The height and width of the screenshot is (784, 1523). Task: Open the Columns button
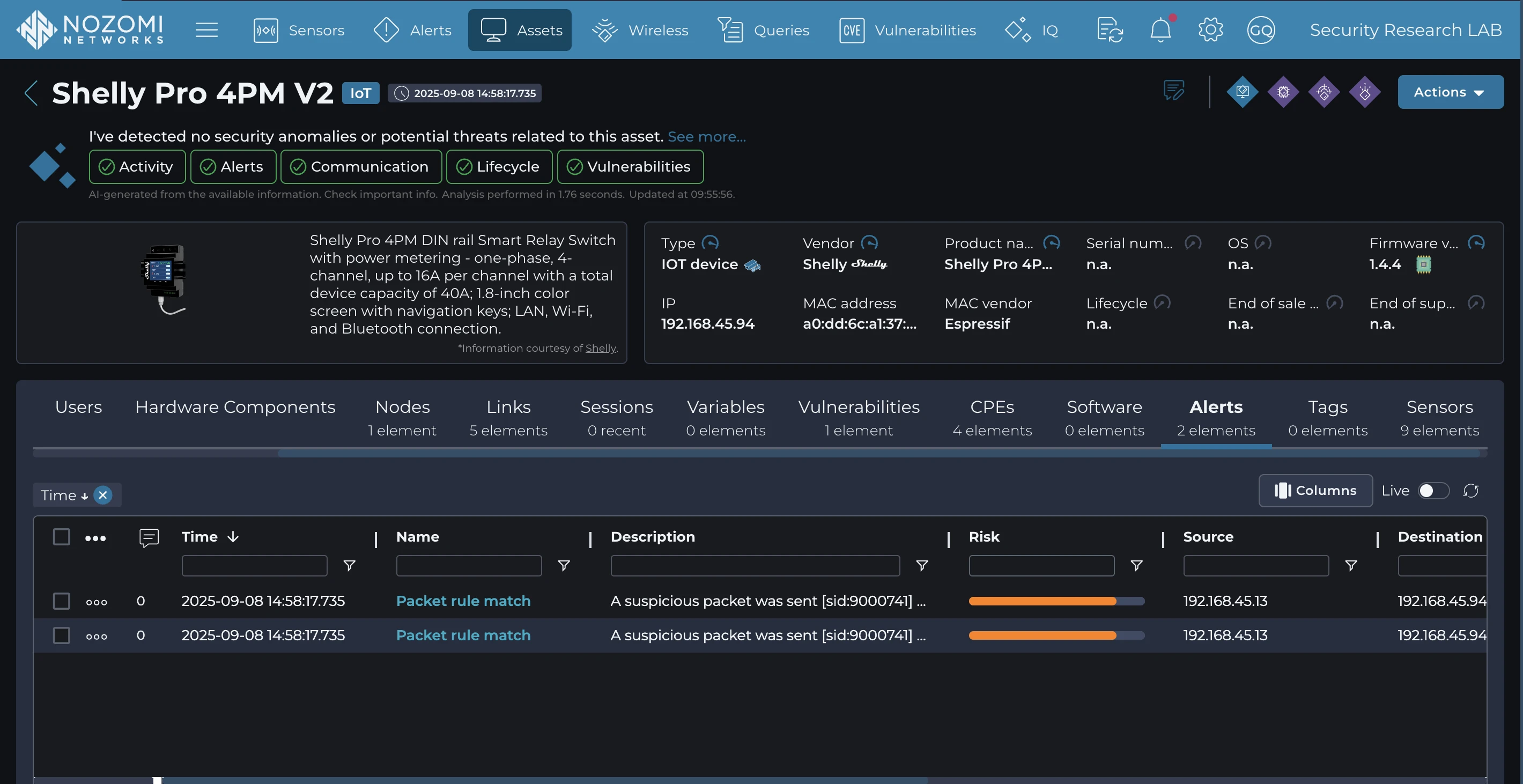pyautogui.click(x=1315, y=491)
